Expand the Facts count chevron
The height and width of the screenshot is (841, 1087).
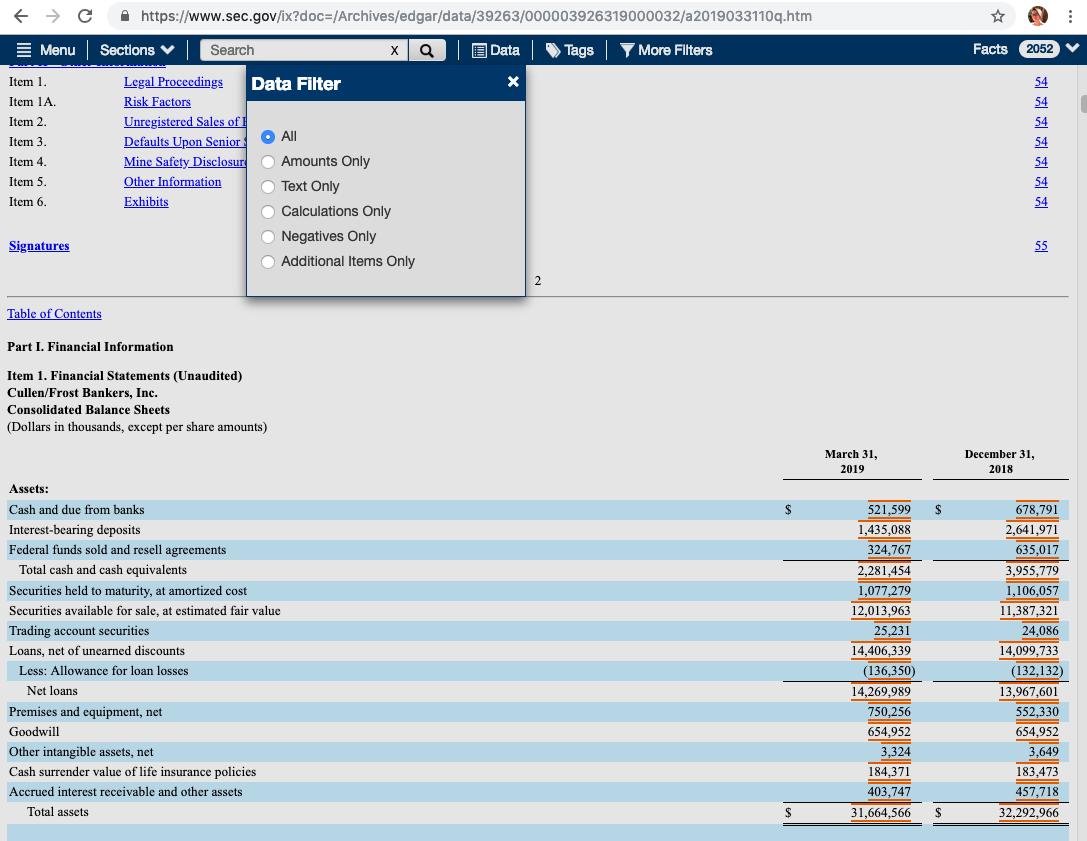coord(1072,49)
